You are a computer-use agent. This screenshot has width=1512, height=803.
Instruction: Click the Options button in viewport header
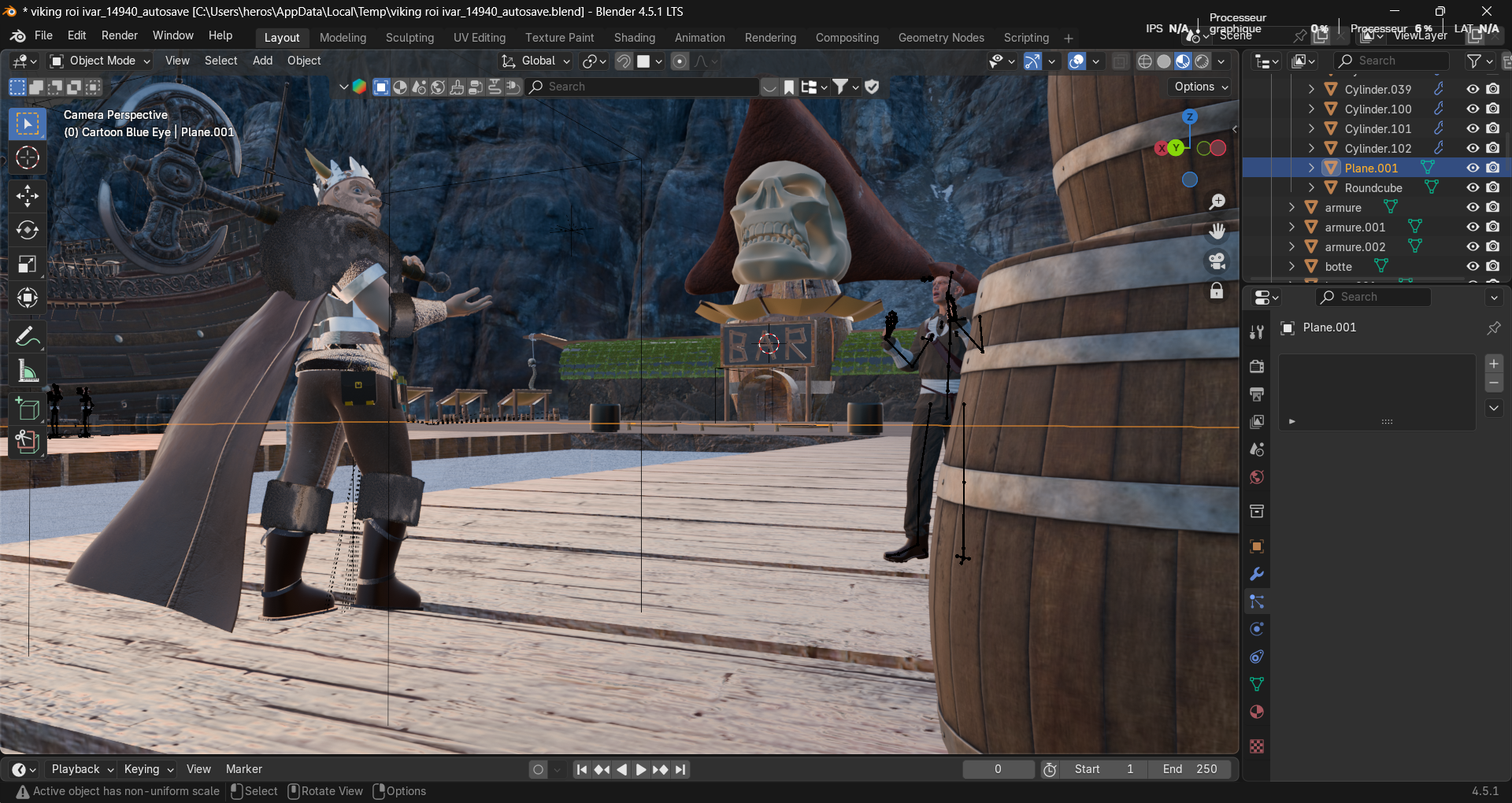(1201, 87)
